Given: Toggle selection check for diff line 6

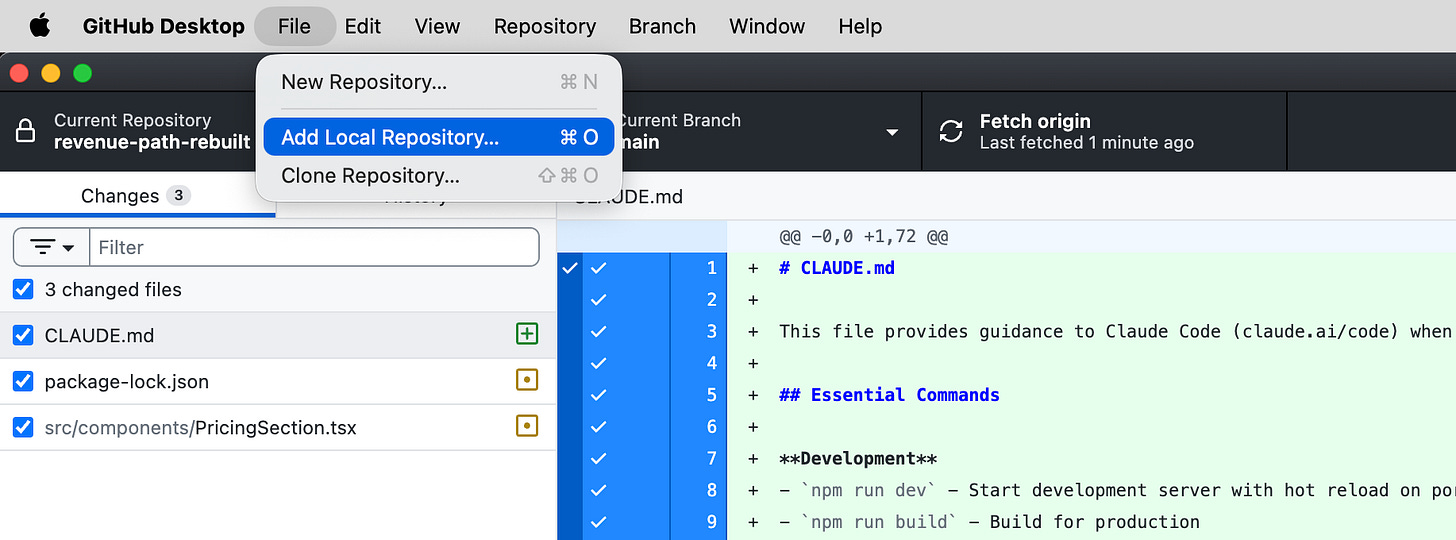Looking at the screenshot, I should (599, 427).
